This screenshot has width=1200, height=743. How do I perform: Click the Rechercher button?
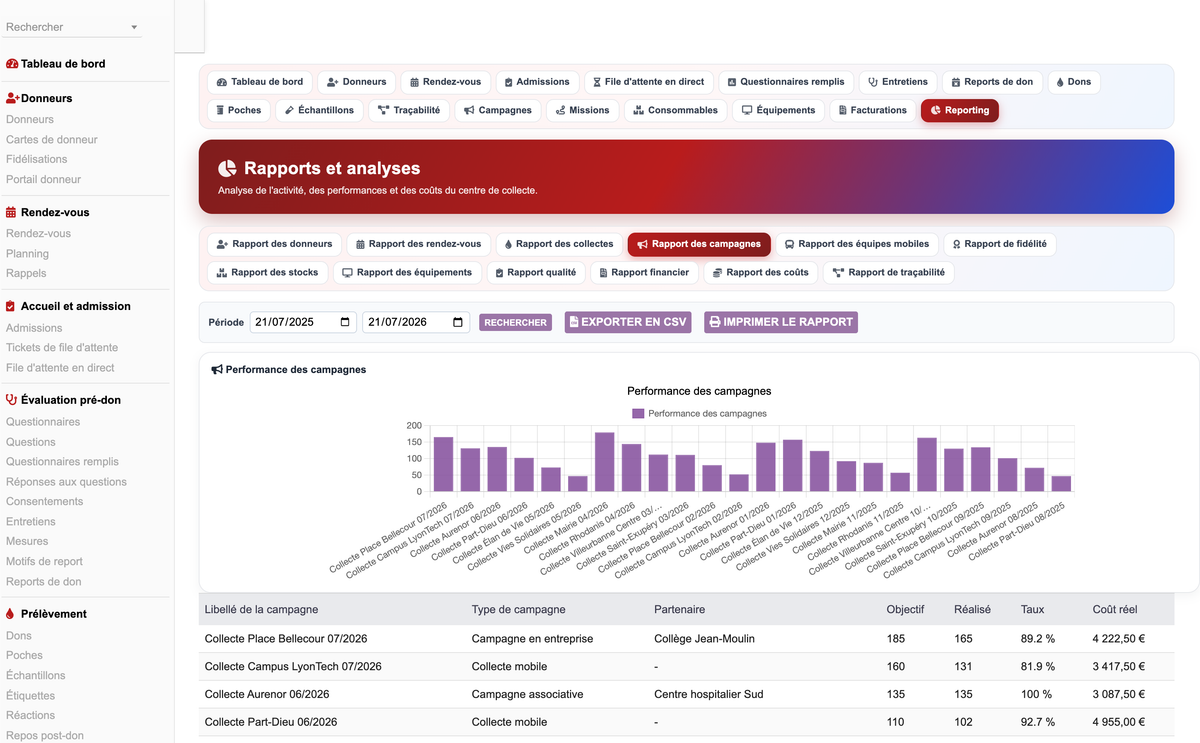point(515,323)
